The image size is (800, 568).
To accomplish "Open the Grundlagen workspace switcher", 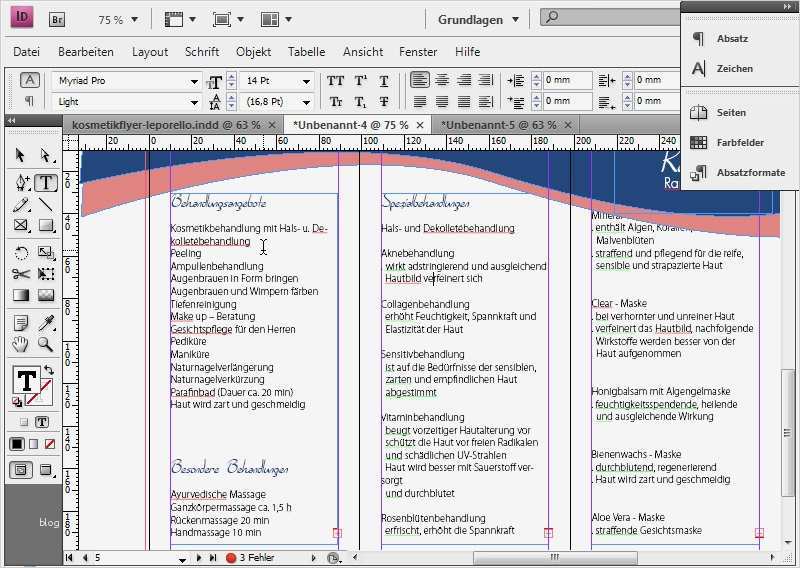I will pyautogui.click(x=478, y=20).
